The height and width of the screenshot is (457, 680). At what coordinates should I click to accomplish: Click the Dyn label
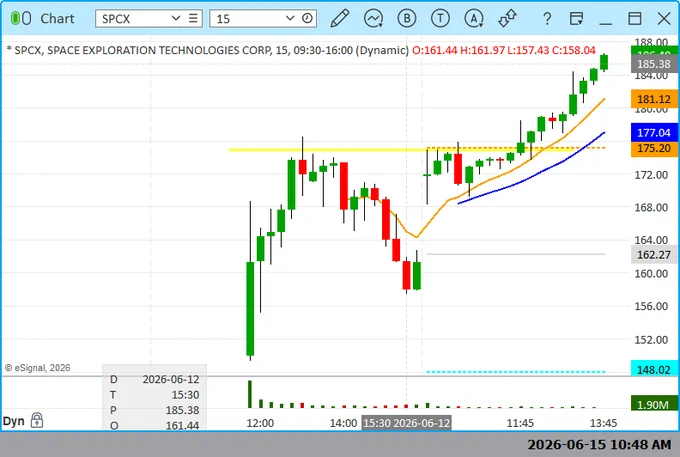coord(13,421)
